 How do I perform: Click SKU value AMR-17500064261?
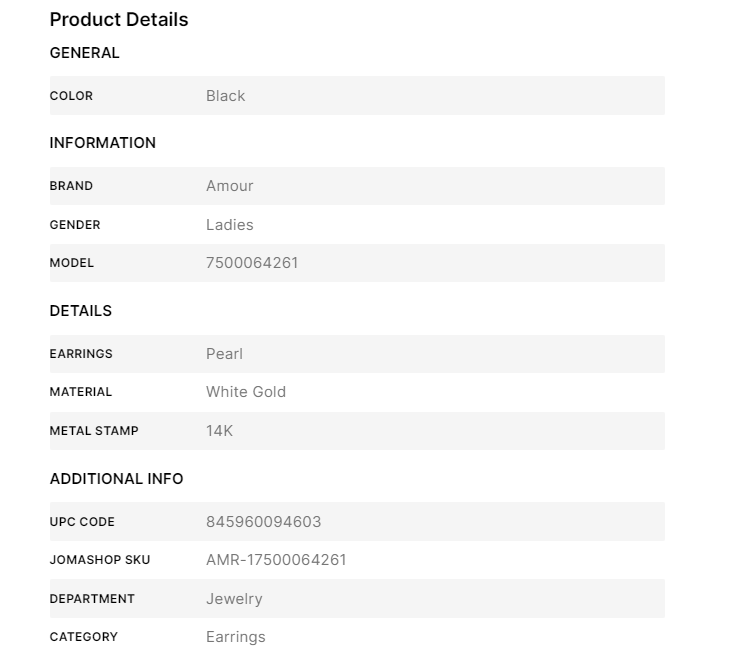276,560
